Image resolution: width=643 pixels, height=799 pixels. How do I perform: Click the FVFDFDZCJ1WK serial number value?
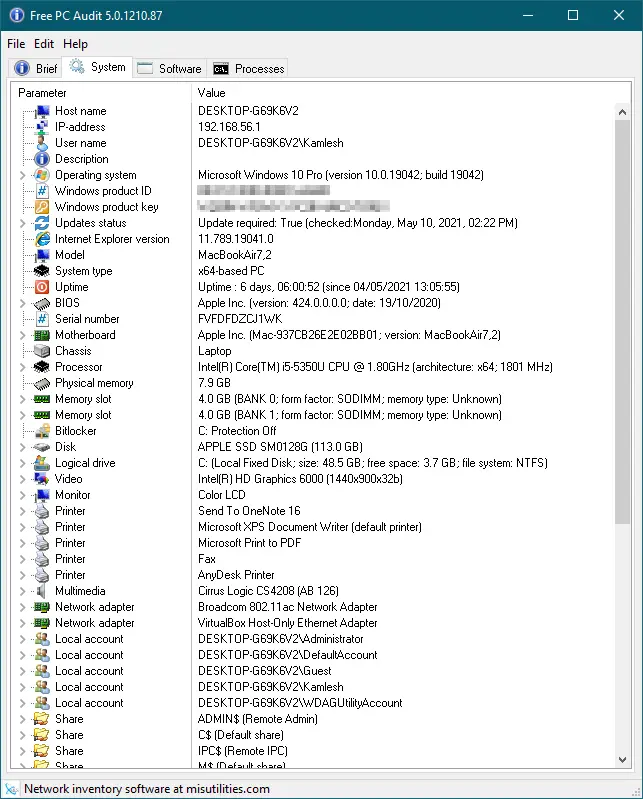tap(240, 319)
